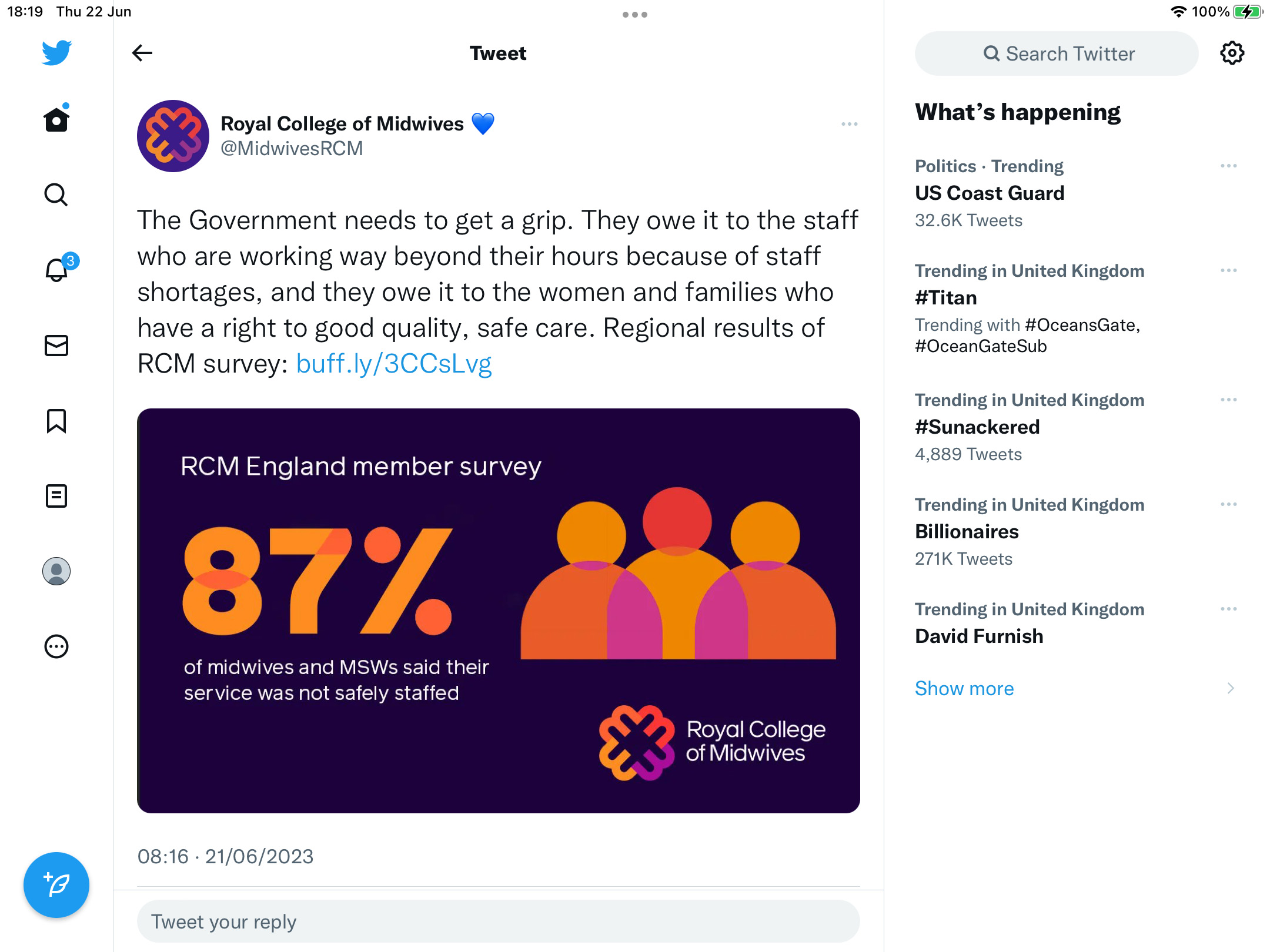The height and width of the screenshot is (952, 1270).
Task: Open the Lists icon
Action: click(56, 496)
